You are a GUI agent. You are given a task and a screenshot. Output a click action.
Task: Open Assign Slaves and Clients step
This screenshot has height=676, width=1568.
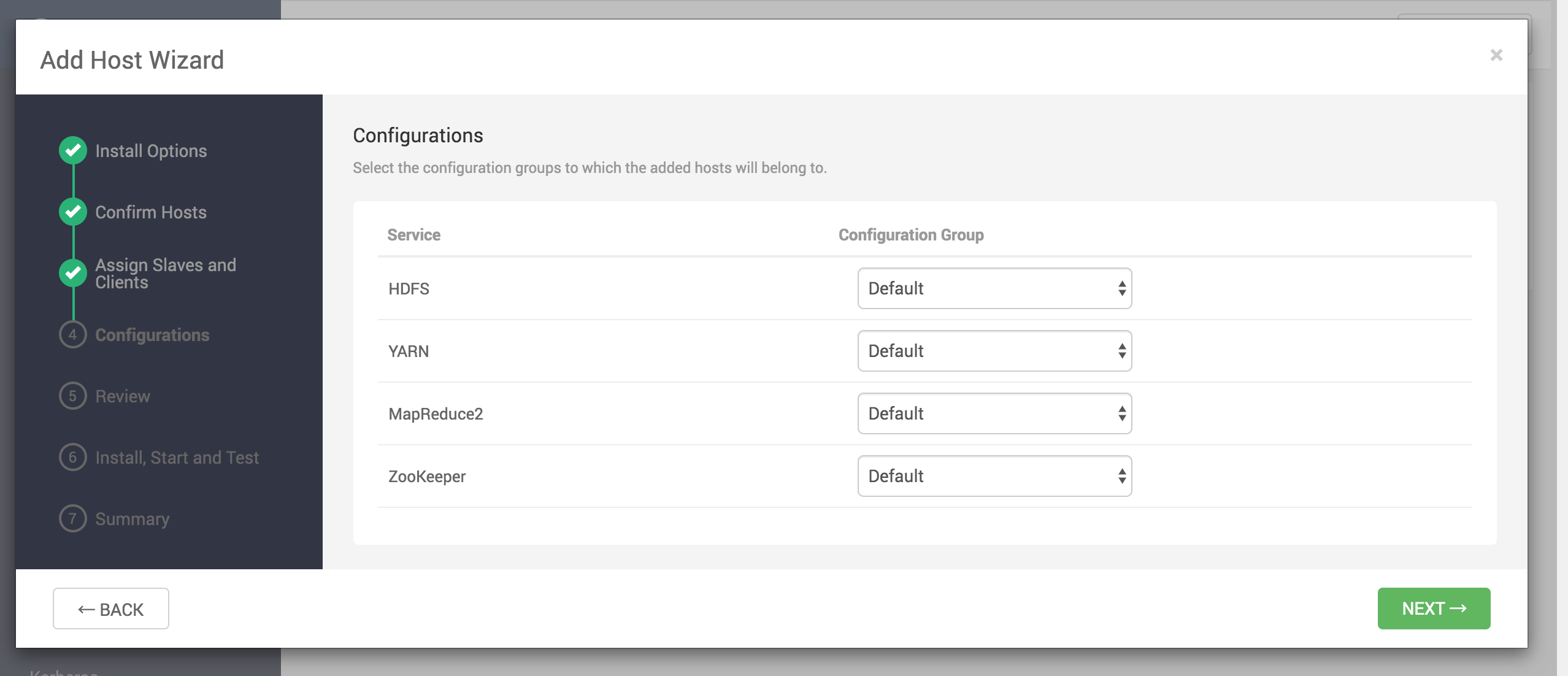point(166,274)
